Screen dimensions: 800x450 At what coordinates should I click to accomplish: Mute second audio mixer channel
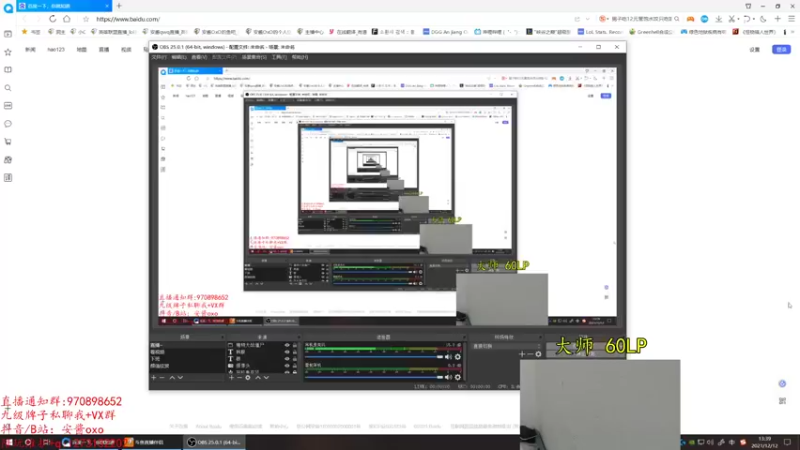448,378
